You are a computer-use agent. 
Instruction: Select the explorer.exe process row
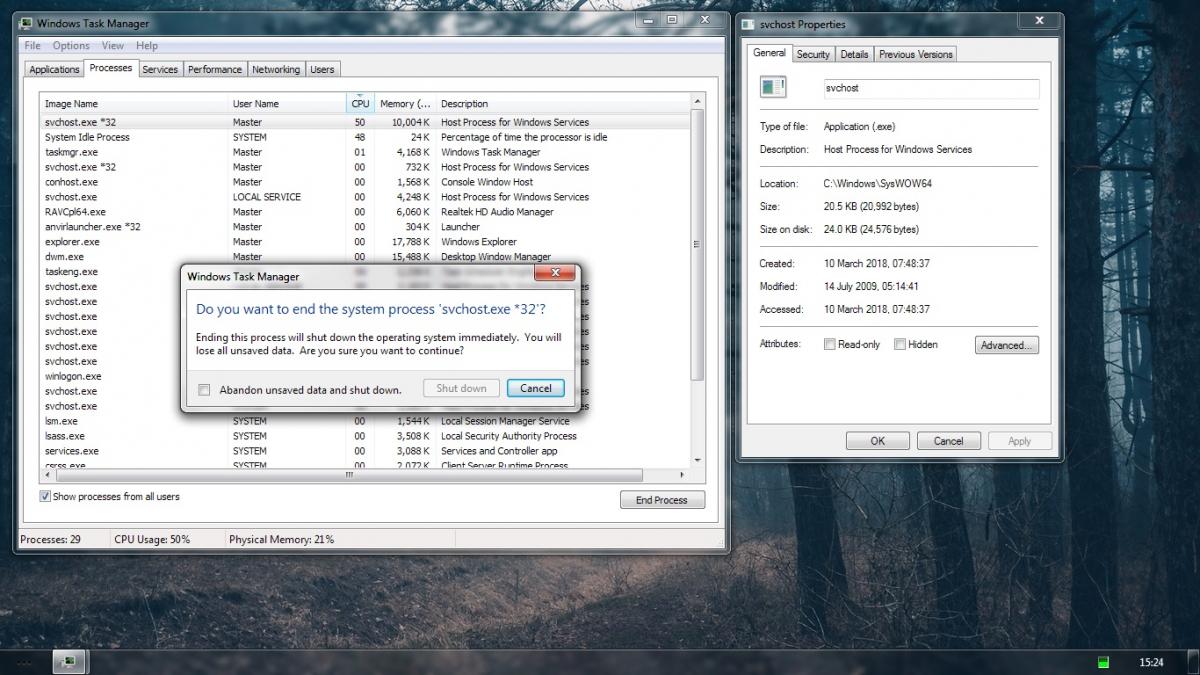point(365,242)
